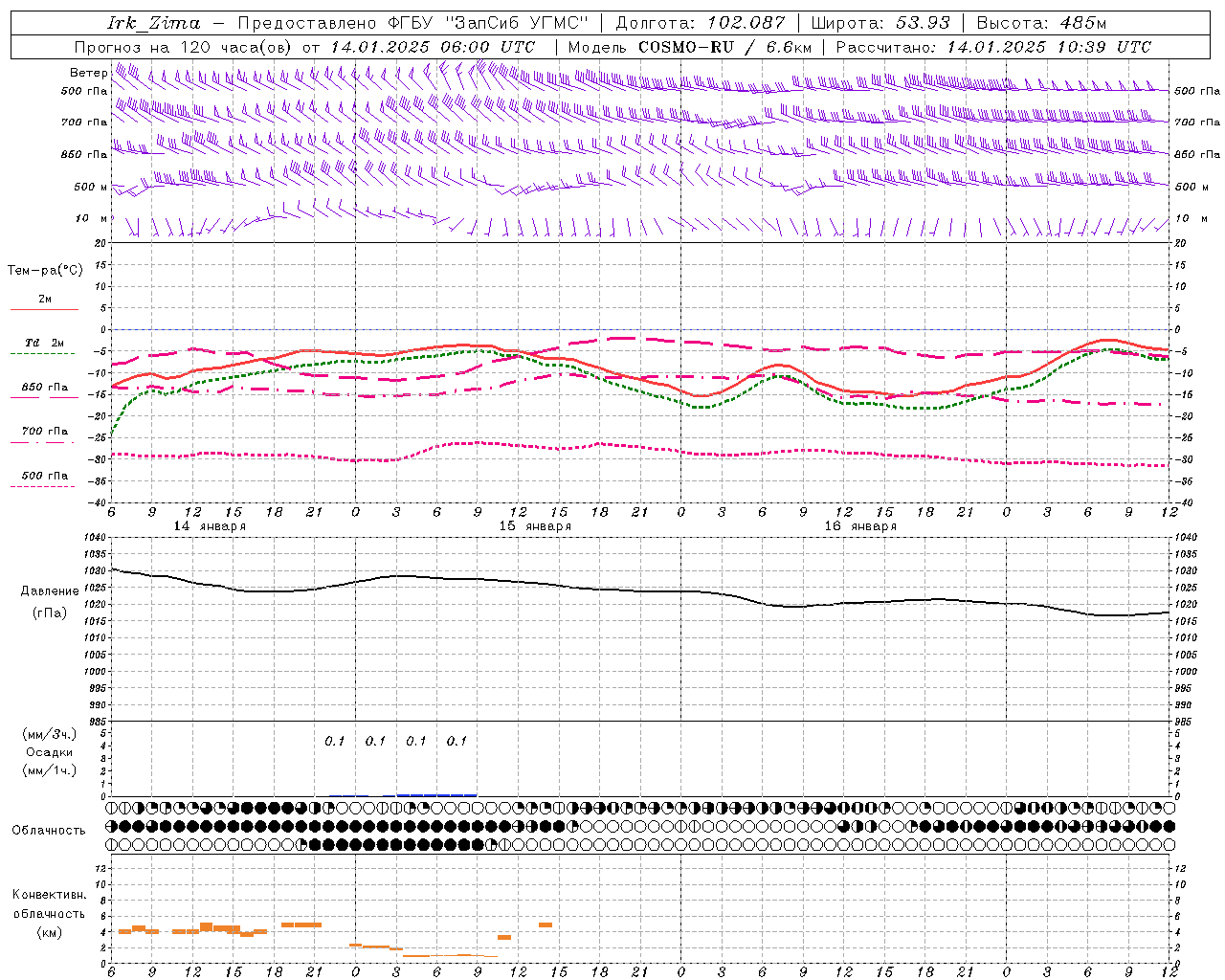Click the left 500 м wind level label
This screenshot has height=980, width=1225.
pos(91,188)
